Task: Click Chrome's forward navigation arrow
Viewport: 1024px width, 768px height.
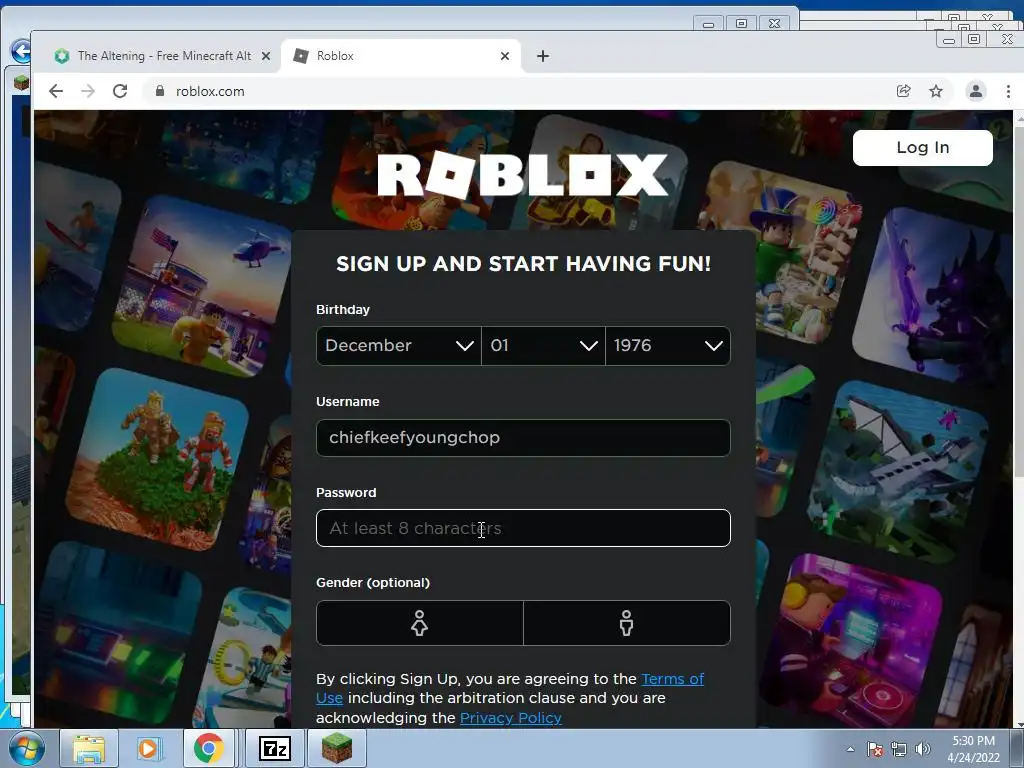Action: (x=88, y=91)
